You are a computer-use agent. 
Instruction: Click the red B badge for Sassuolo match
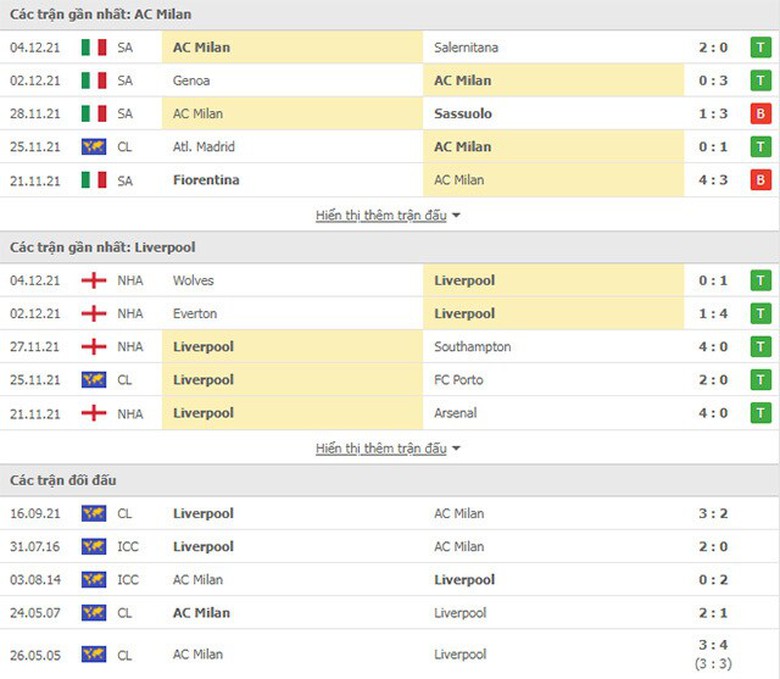762,114
